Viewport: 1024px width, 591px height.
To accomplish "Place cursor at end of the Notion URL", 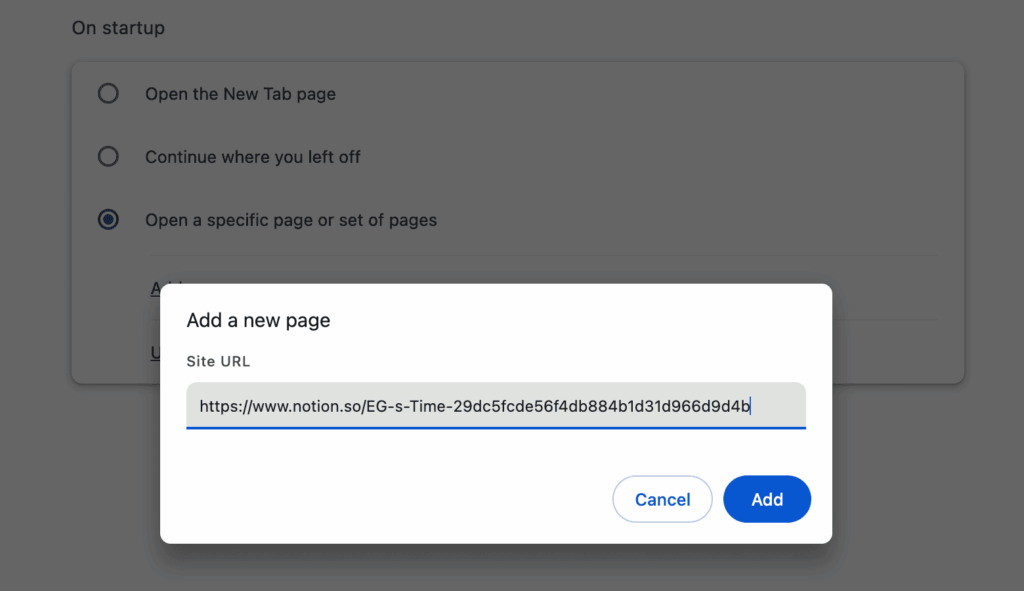I will [751, 406].
